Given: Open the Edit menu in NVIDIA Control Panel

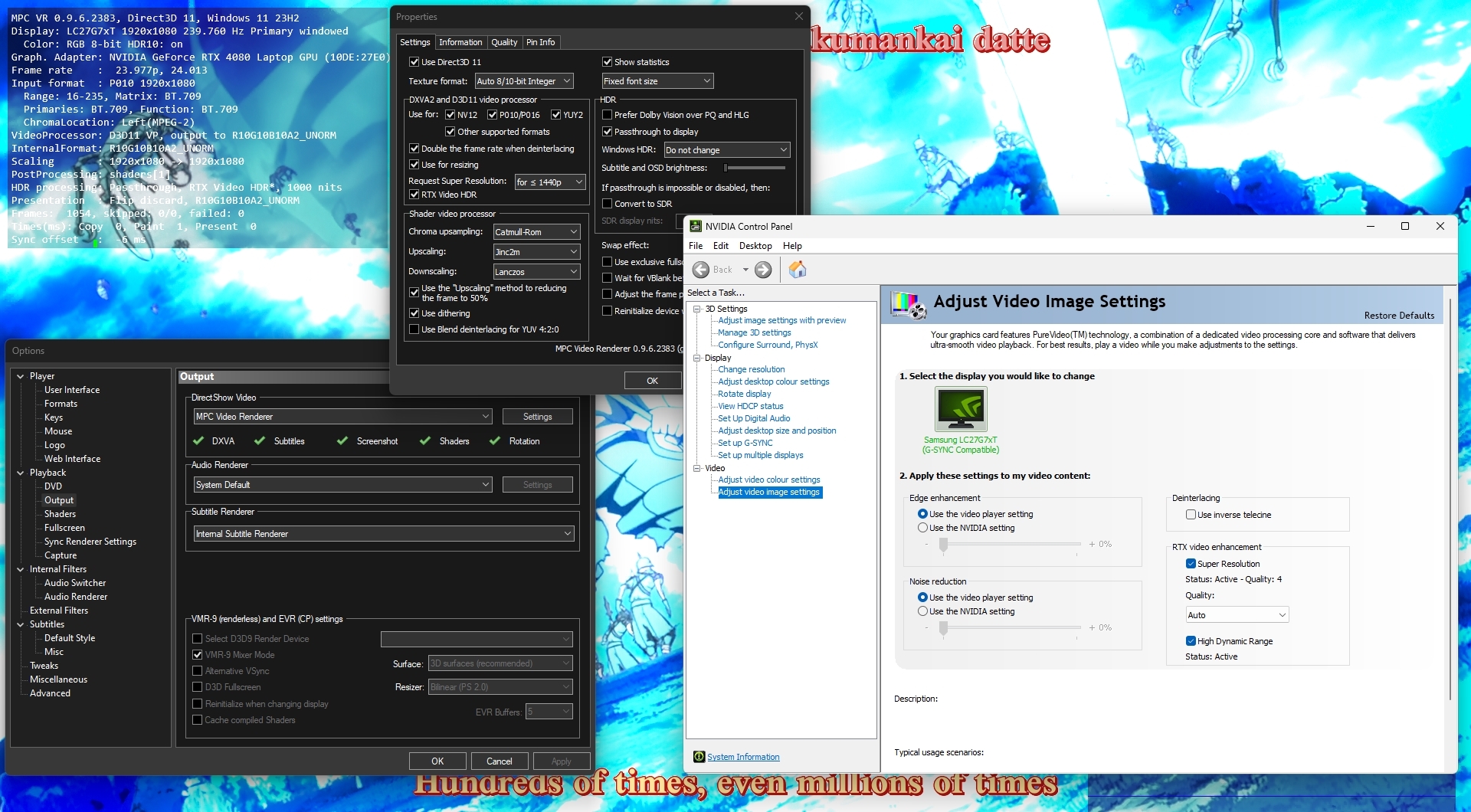Looking at the screenshot, I should [721, 246].
